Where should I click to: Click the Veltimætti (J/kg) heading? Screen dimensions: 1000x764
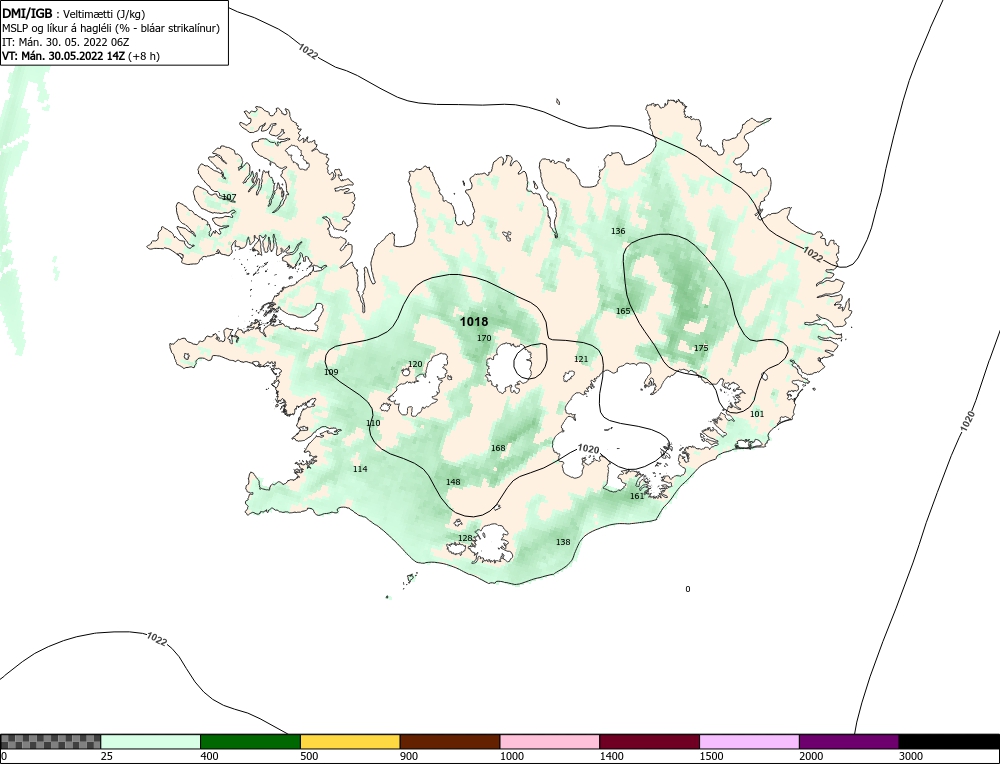[x=104, y=13]
